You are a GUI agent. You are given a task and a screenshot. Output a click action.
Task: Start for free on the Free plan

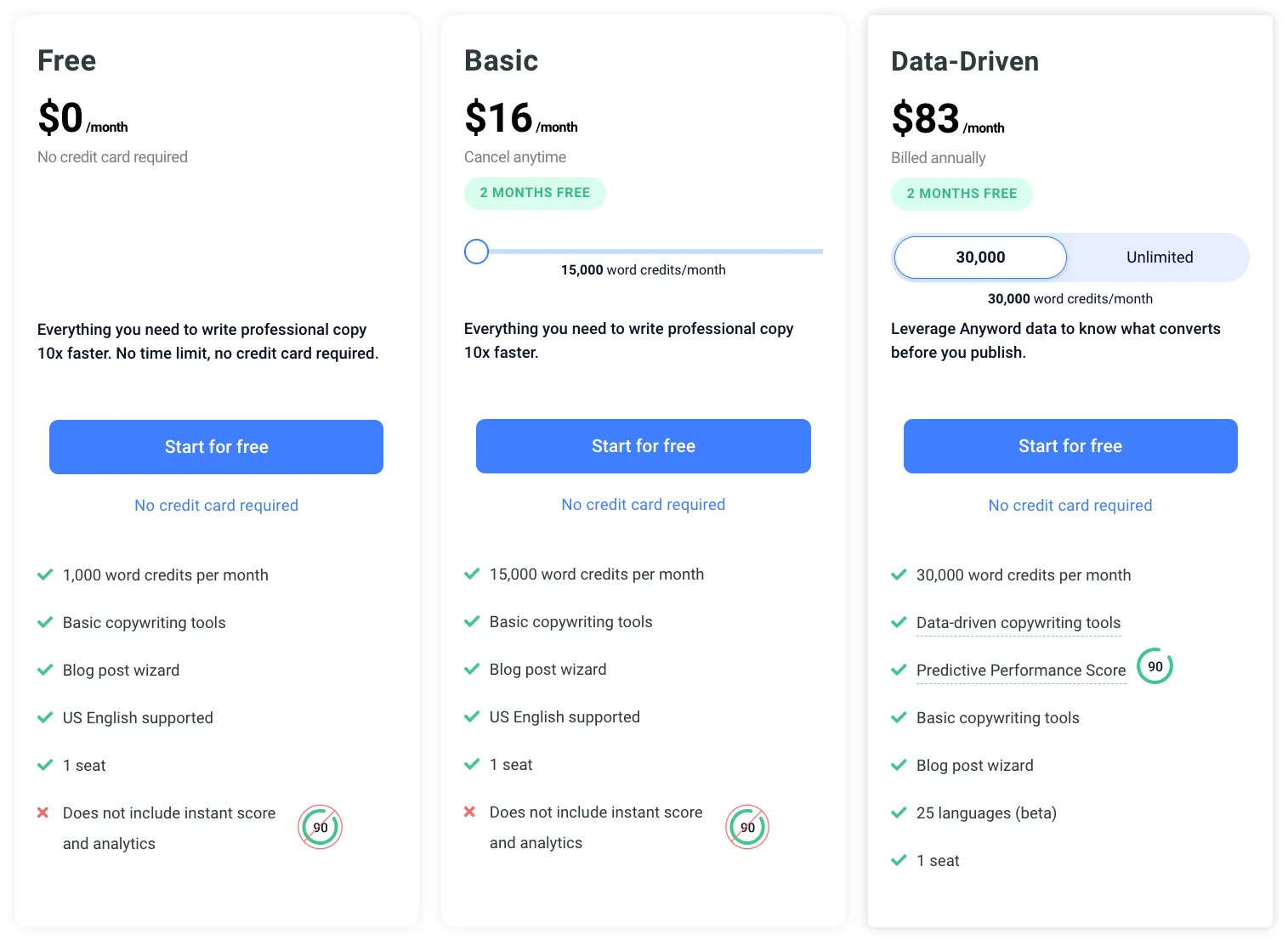(x=216, y=447)
